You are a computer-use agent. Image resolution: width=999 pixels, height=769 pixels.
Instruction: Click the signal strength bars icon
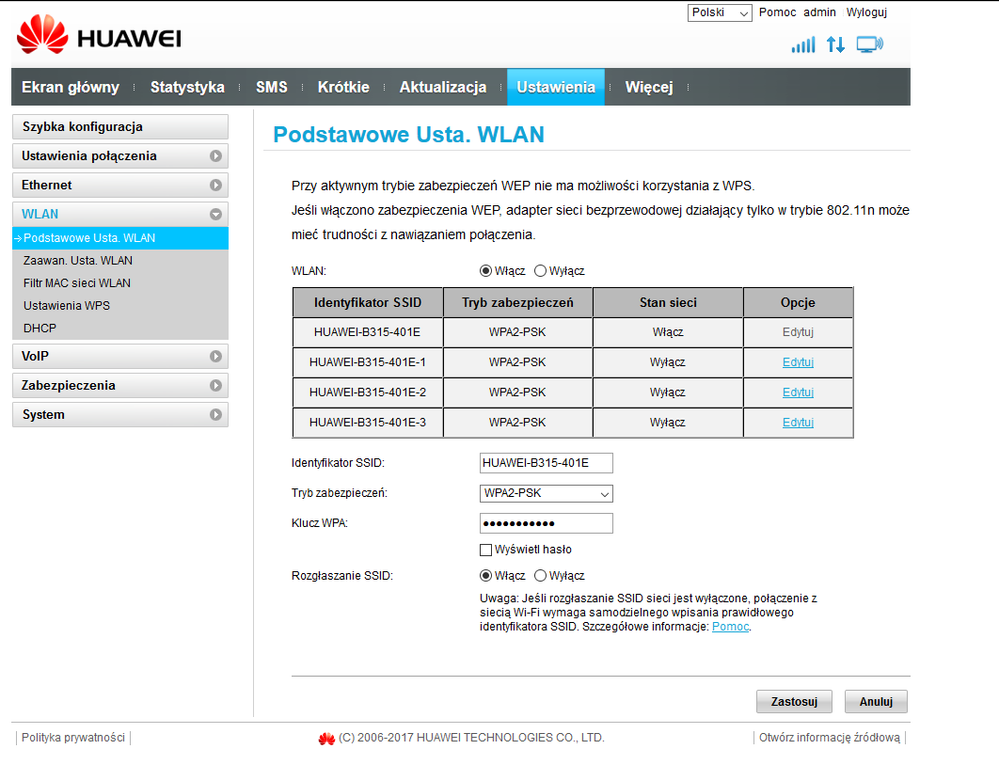[x=803, y=45]
